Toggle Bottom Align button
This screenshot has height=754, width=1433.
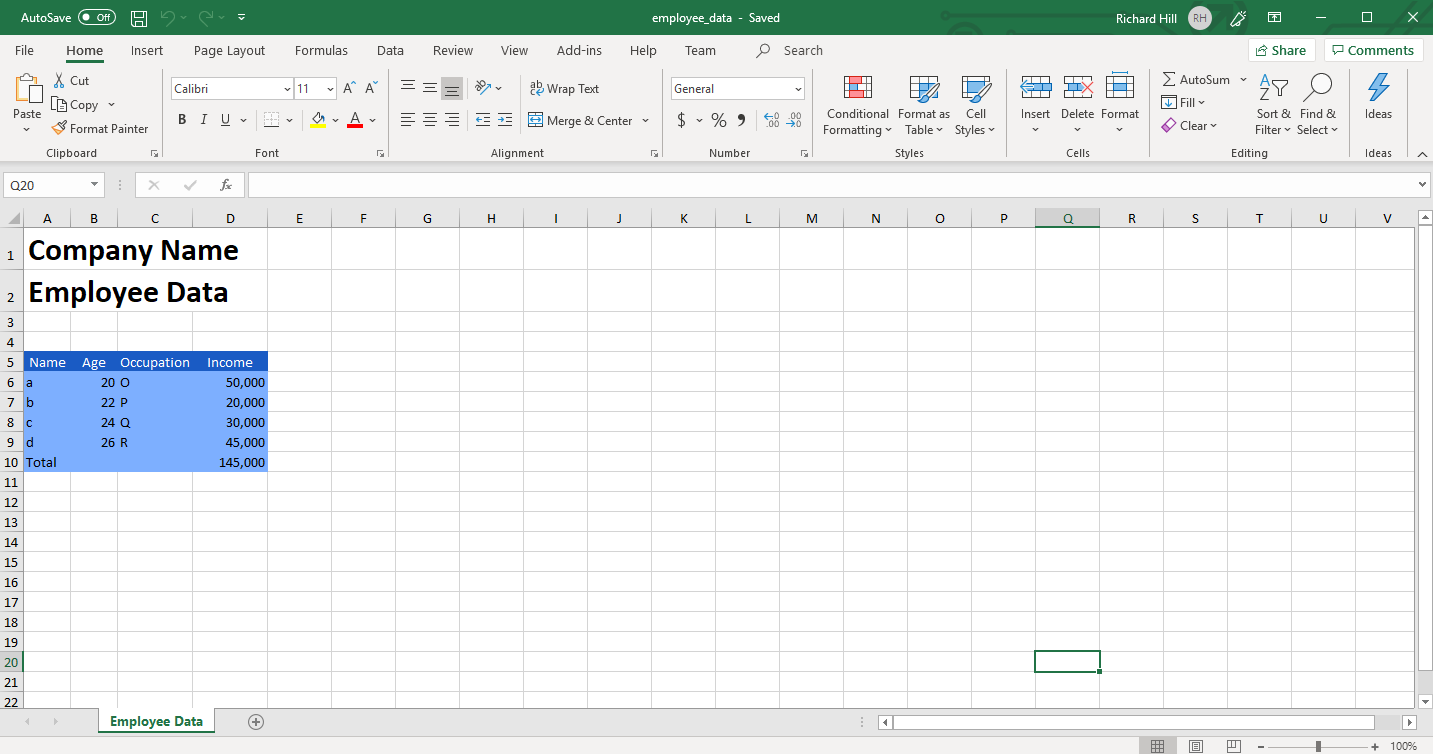point(452,88)
